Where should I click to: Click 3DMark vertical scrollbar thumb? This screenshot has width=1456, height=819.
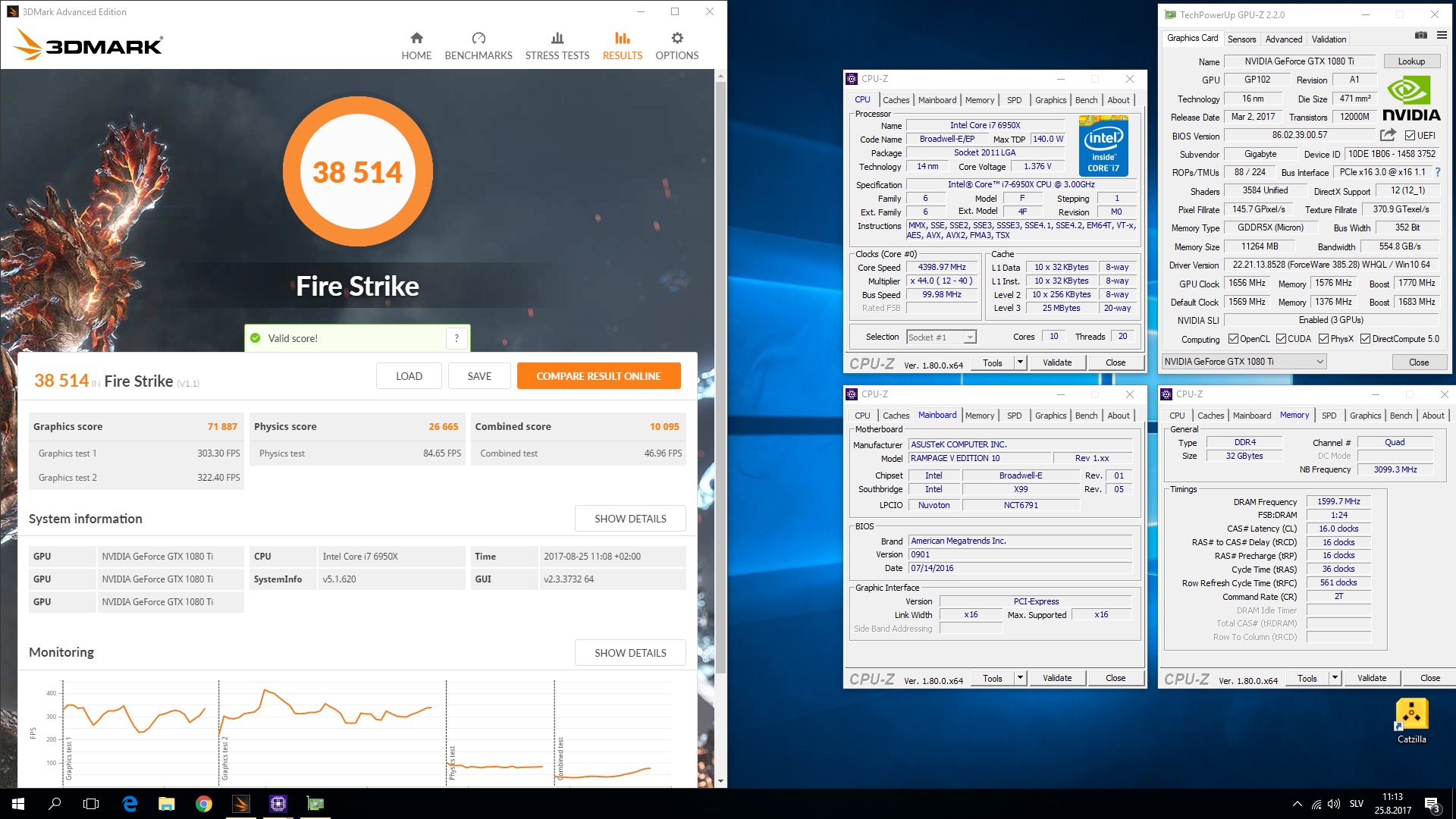click(720, 378)
